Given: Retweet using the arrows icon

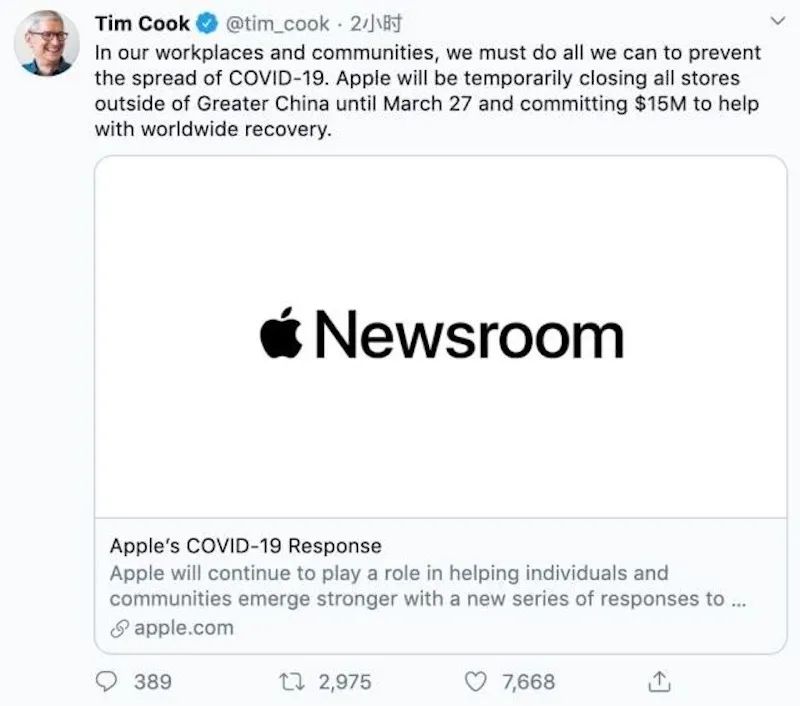Looking at the screenshot, I should [292, 681].
